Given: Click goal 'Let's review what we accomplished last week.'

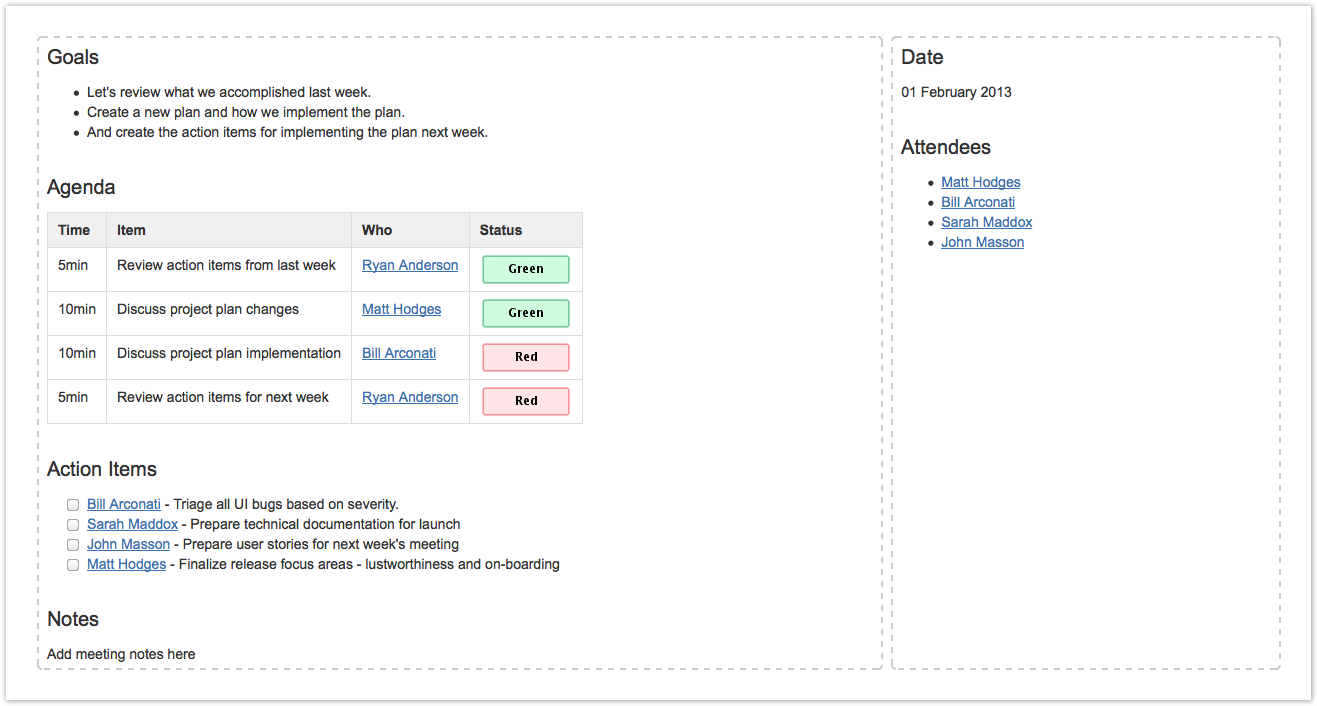Looking at the screenshot, I should [229, 92].
